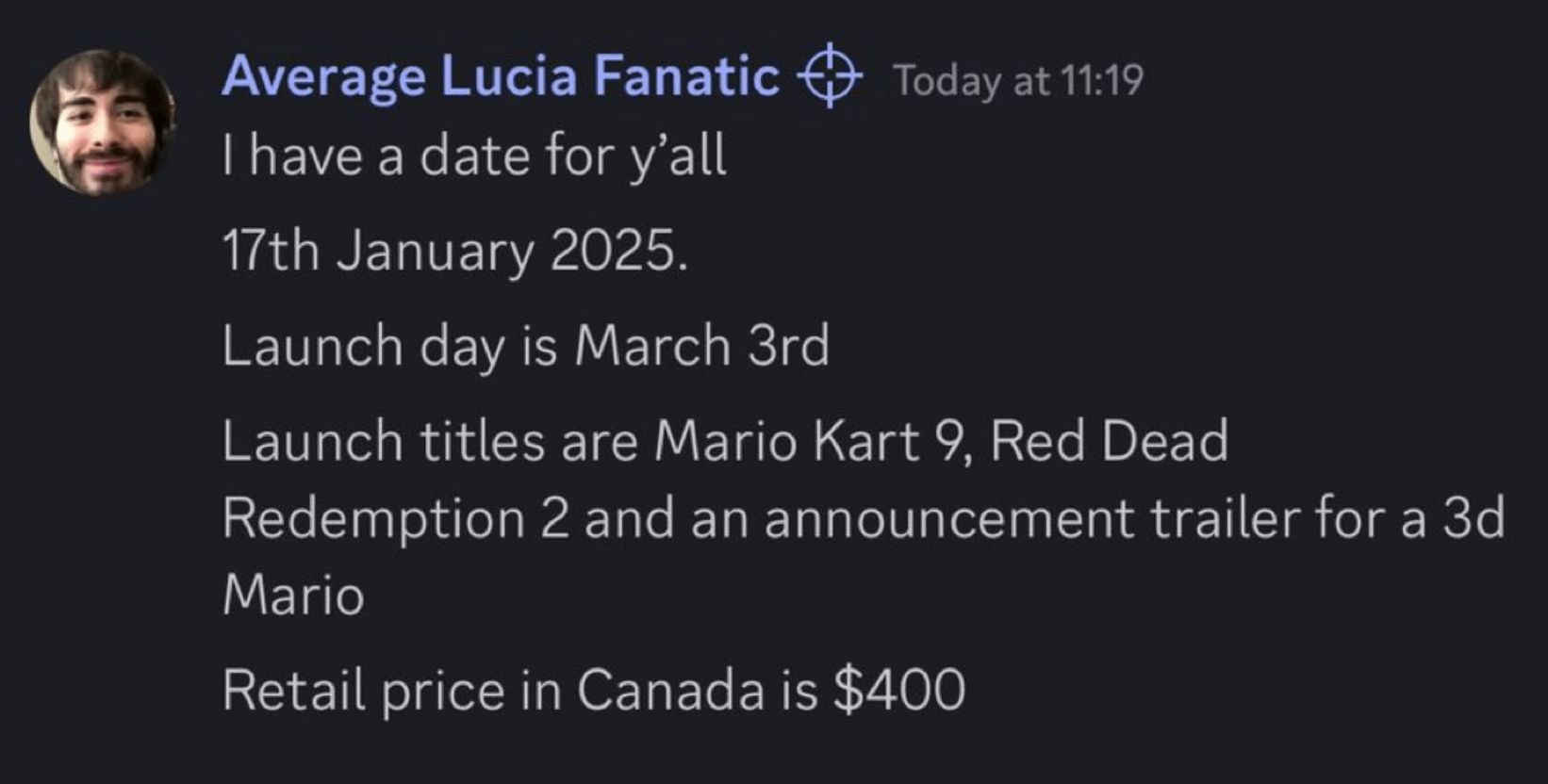
Task: Click the words "Retail price" in the message
Action: [363, 690]
